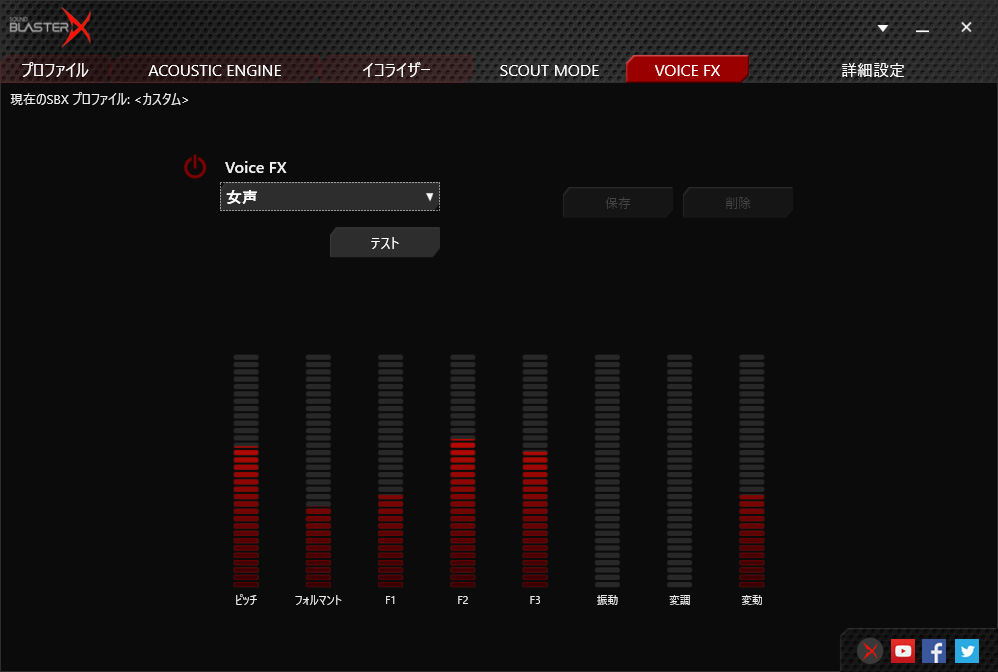Adjust the ピッチ slider bar
The width and height of the screenshot is (998, 672).
tap(246, 470)
